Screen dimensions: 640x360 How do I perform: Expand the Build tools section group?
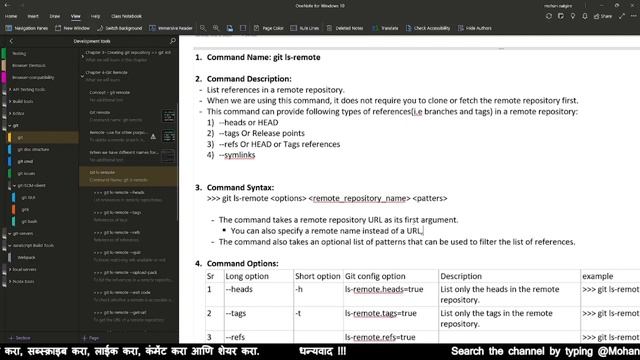pos(10,101)
